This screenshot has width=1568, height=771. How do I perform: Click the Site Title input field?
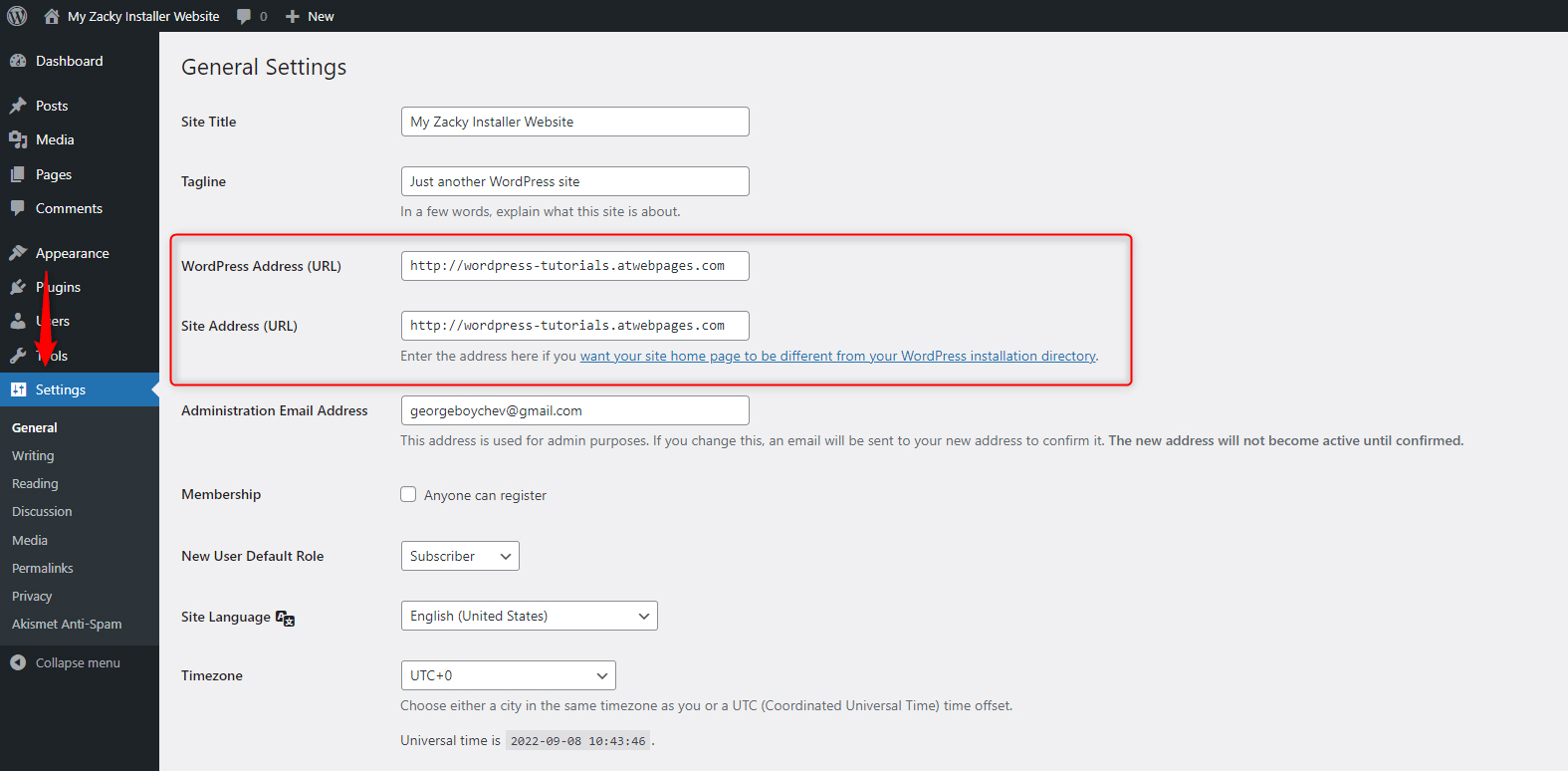pos(574,122)
